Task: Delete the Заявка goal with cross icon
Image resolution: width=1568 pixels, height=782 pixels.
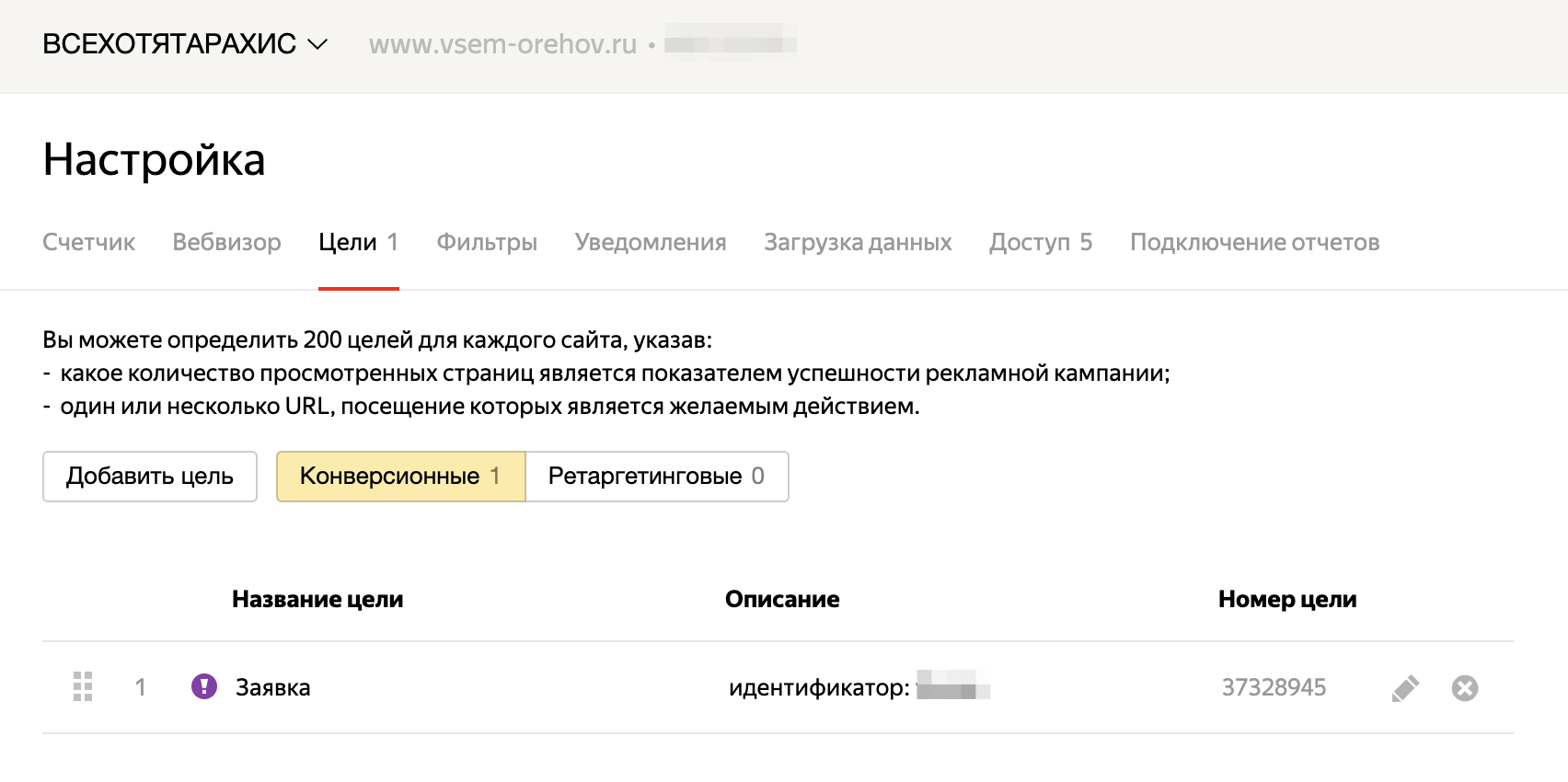Action: tap(1465, 688)
